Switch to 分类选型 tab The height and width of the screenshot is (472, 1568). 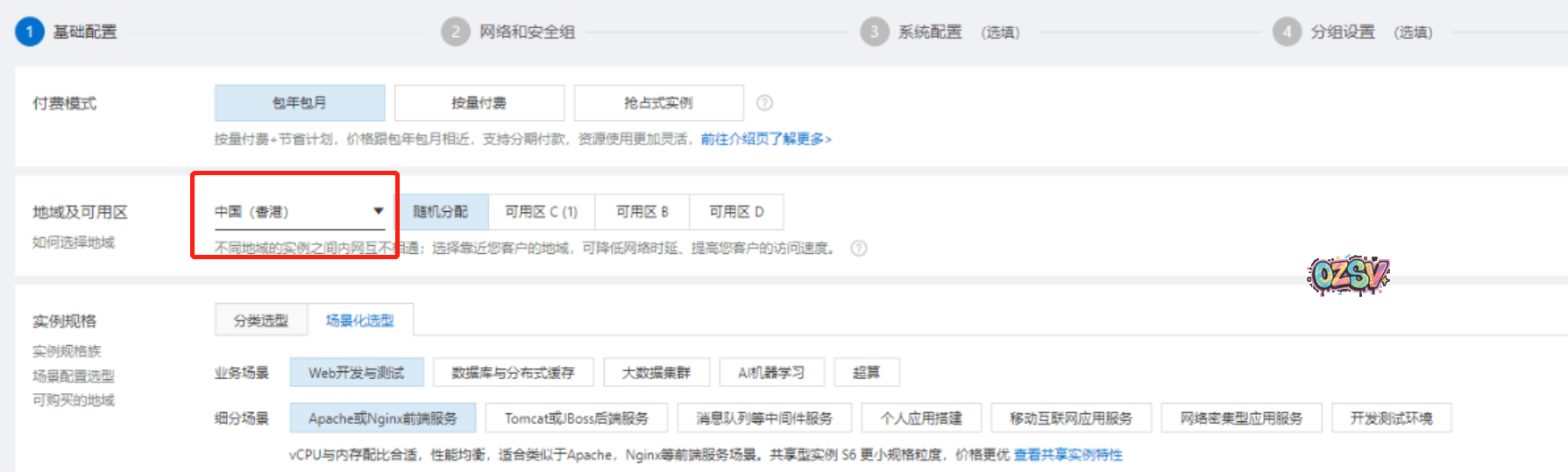[260, 321]
